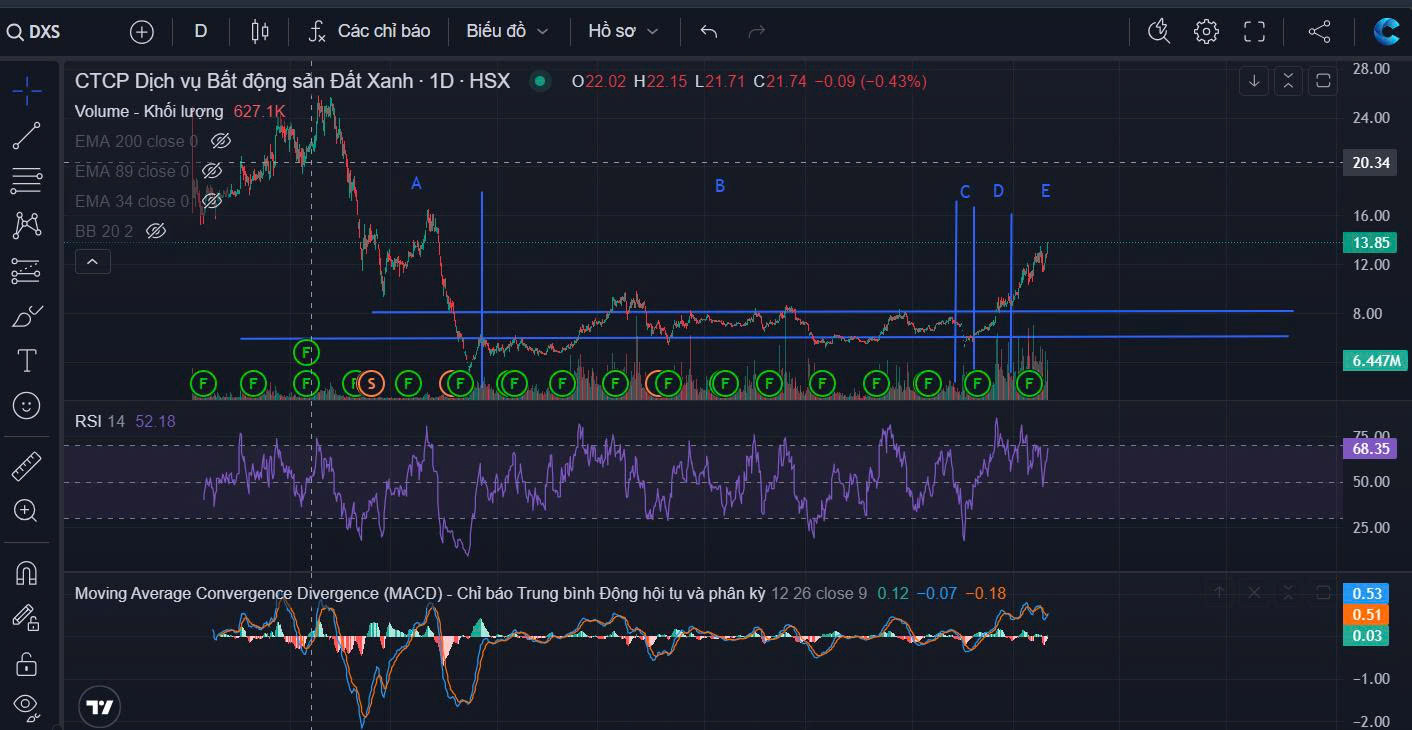Viewport: 1412px width, 730px height.
Task: Undo the last chart action
Action: tap(709, 31)
